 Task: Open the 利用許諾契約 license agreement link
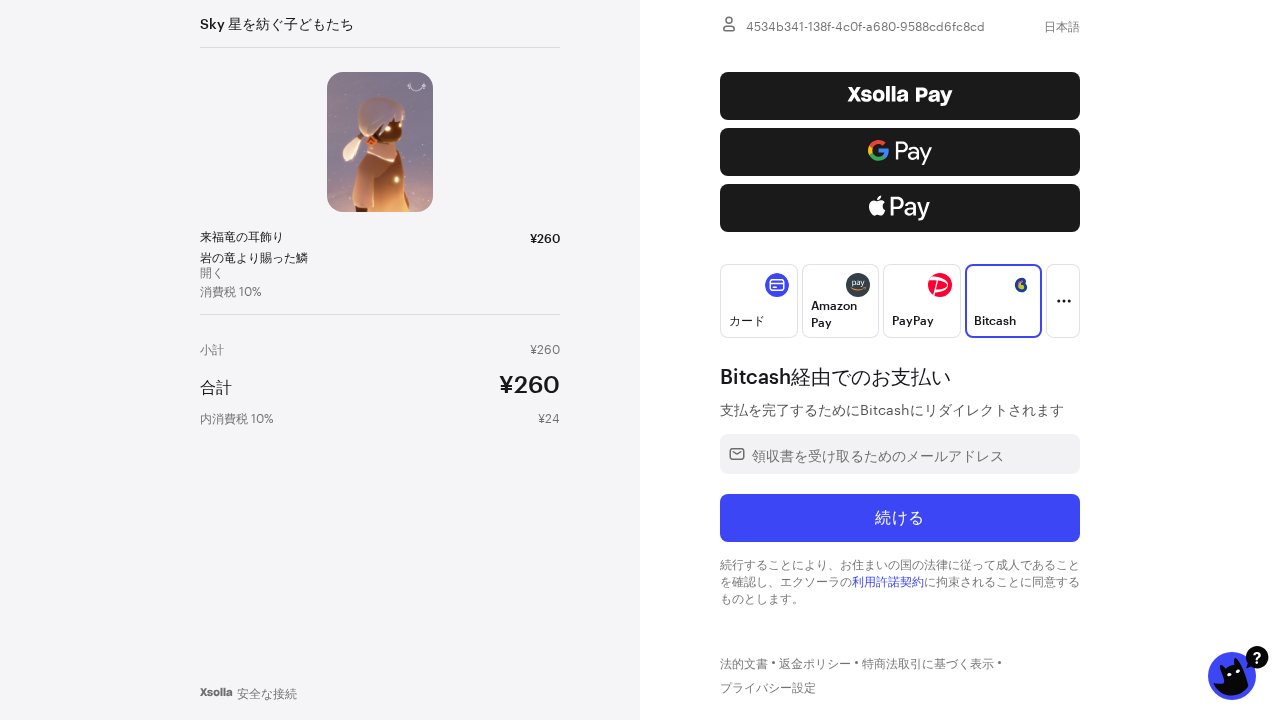point(888,582)
